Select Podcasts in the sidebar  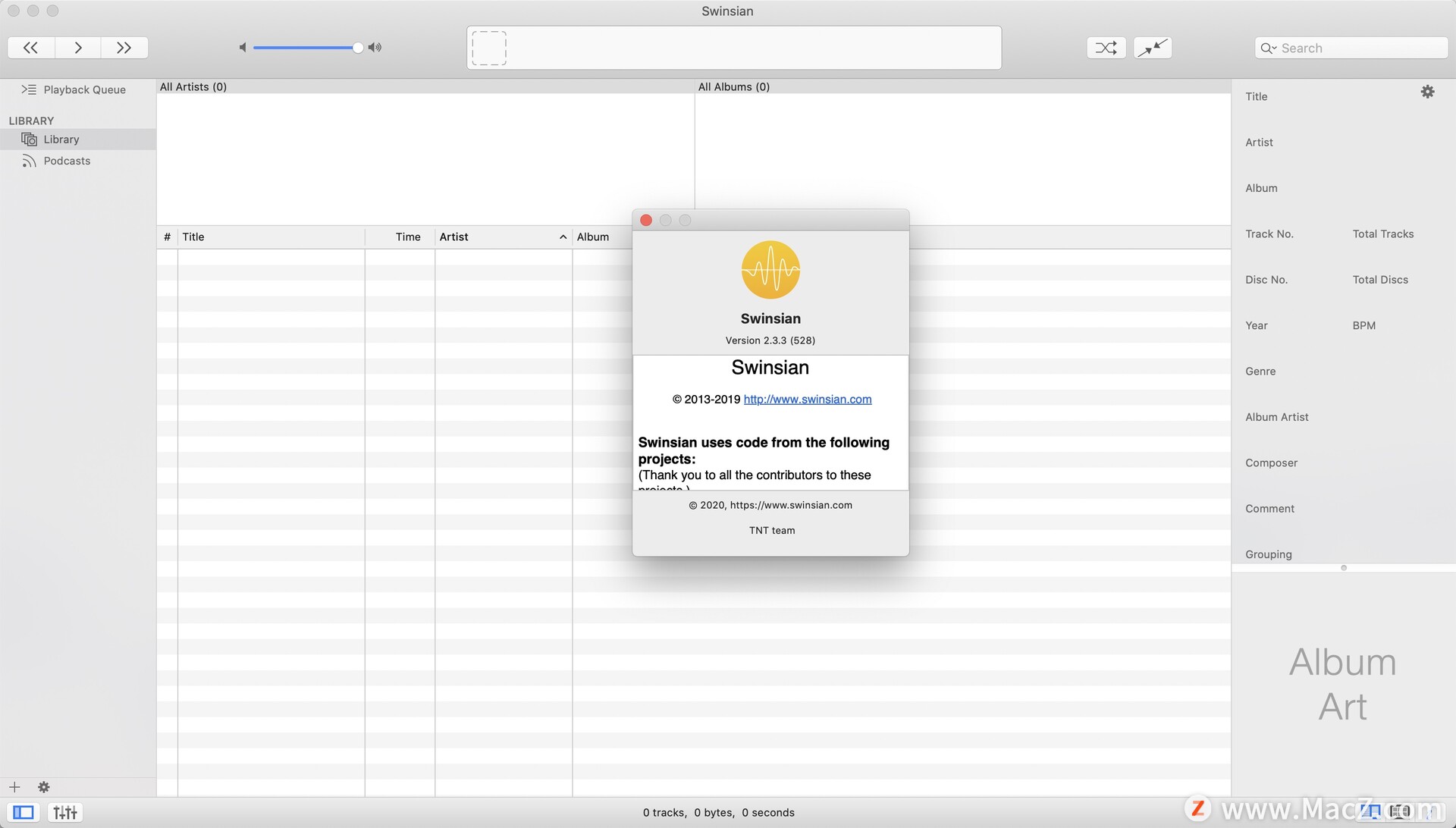(67, 161)
